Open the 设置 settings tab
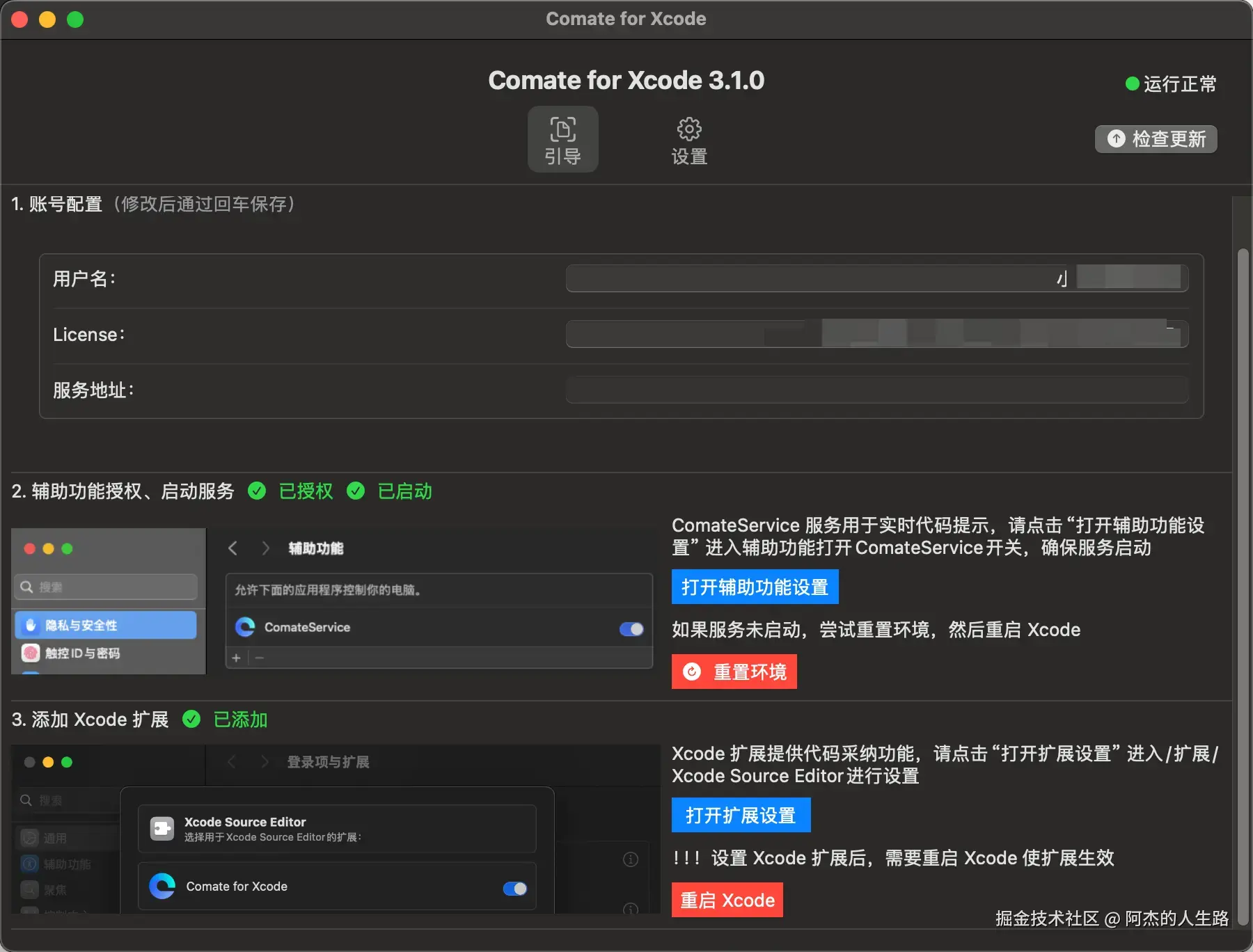This screenshot has width=1253, height=952. (x=689, y=141)
